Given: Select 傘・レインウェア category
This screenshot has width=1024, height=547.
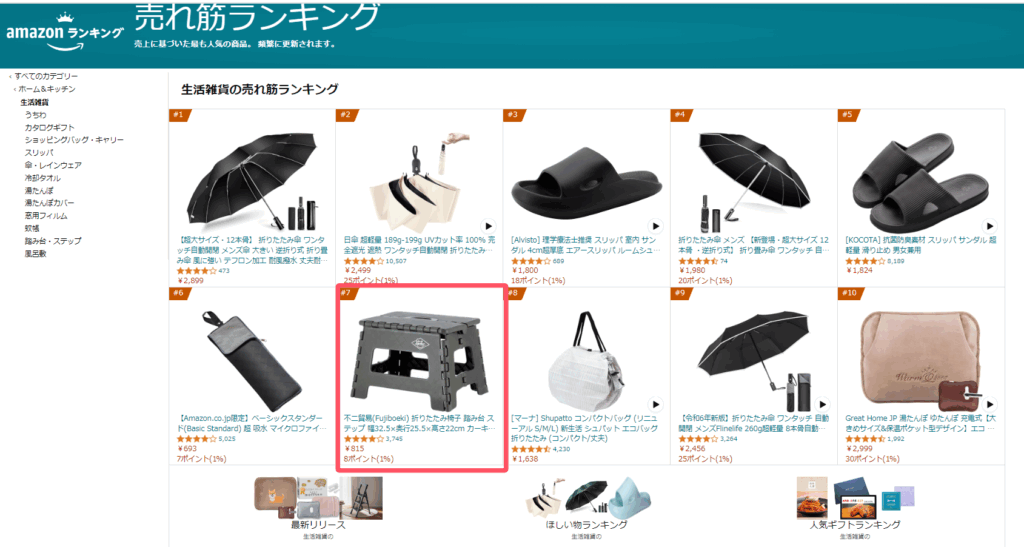Looking at the screenshot, I should click(x=53, y=165).
